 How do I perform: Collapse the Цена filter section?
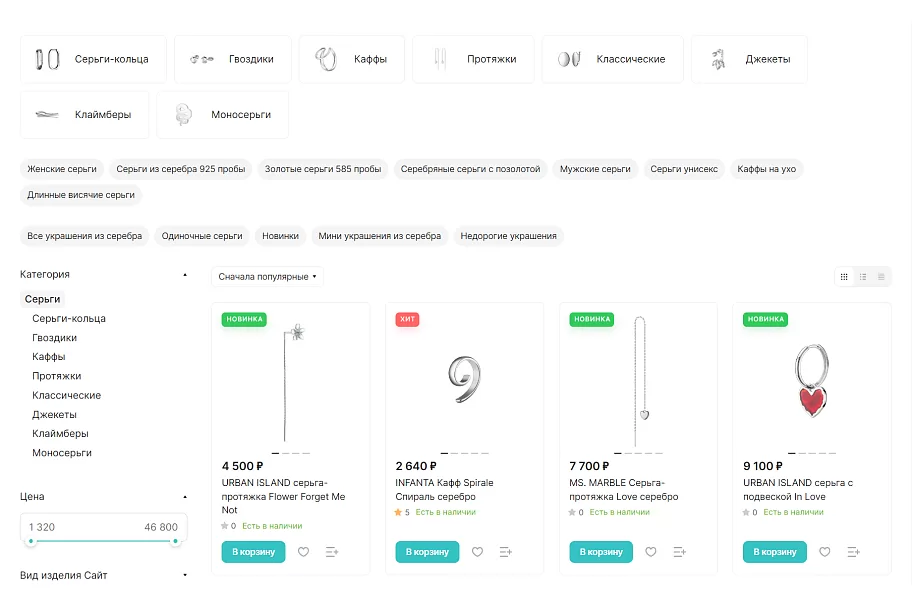click(185, 497)
